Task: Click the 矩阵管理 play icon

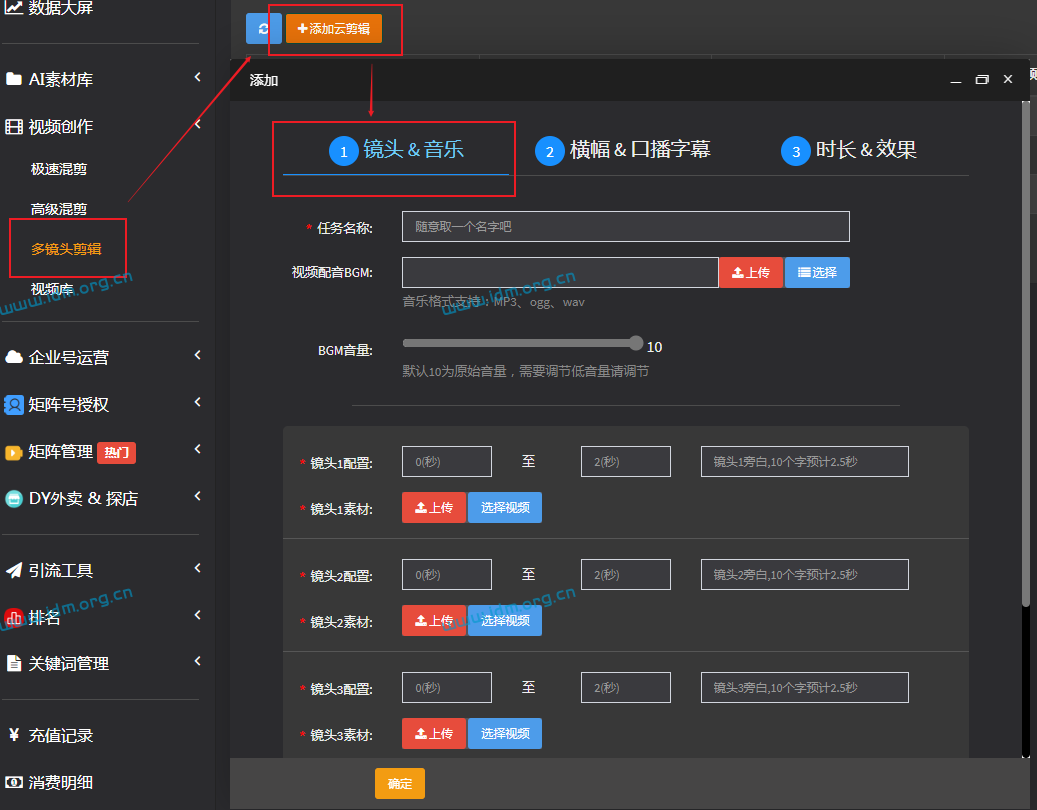Action: (x=14, y=452)
